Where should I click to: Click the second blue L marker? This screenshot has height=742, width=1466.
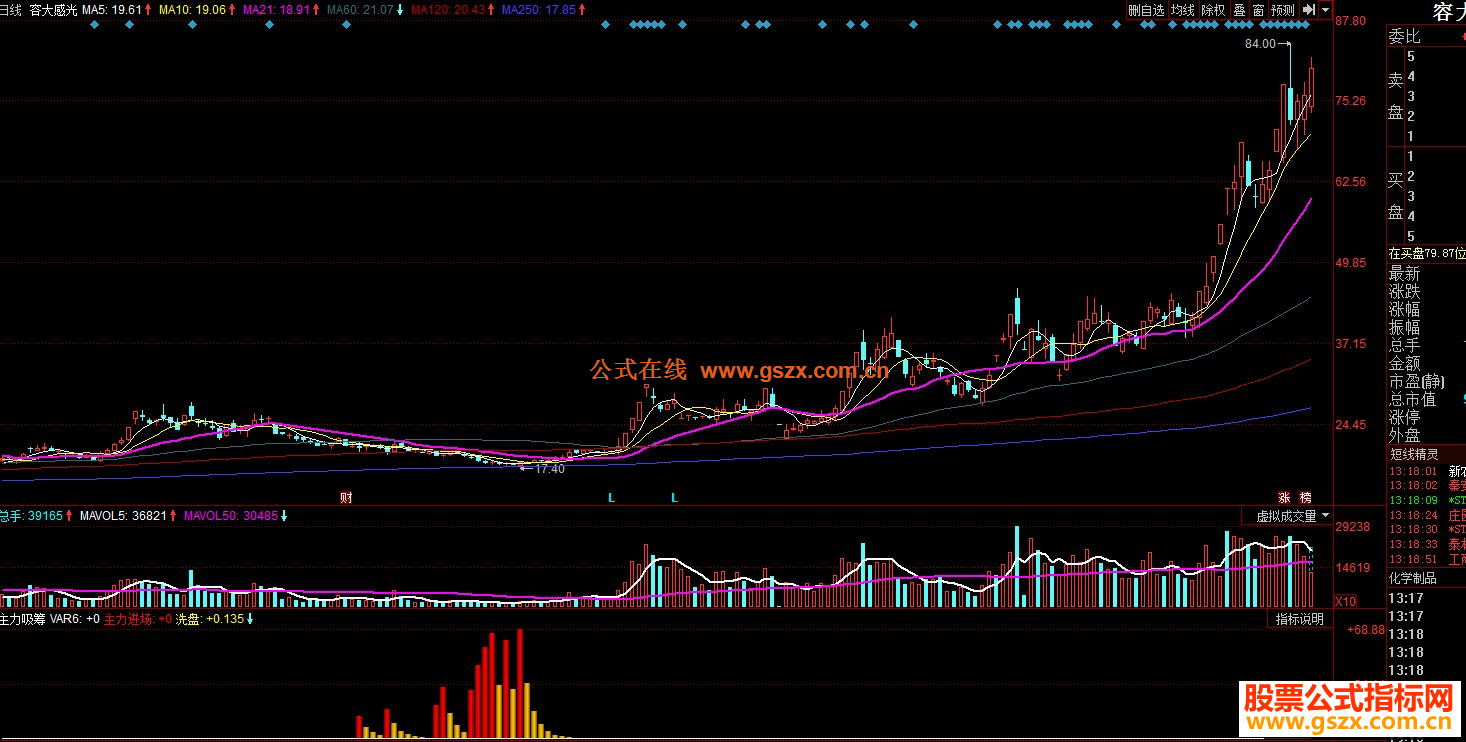point(674,497)
